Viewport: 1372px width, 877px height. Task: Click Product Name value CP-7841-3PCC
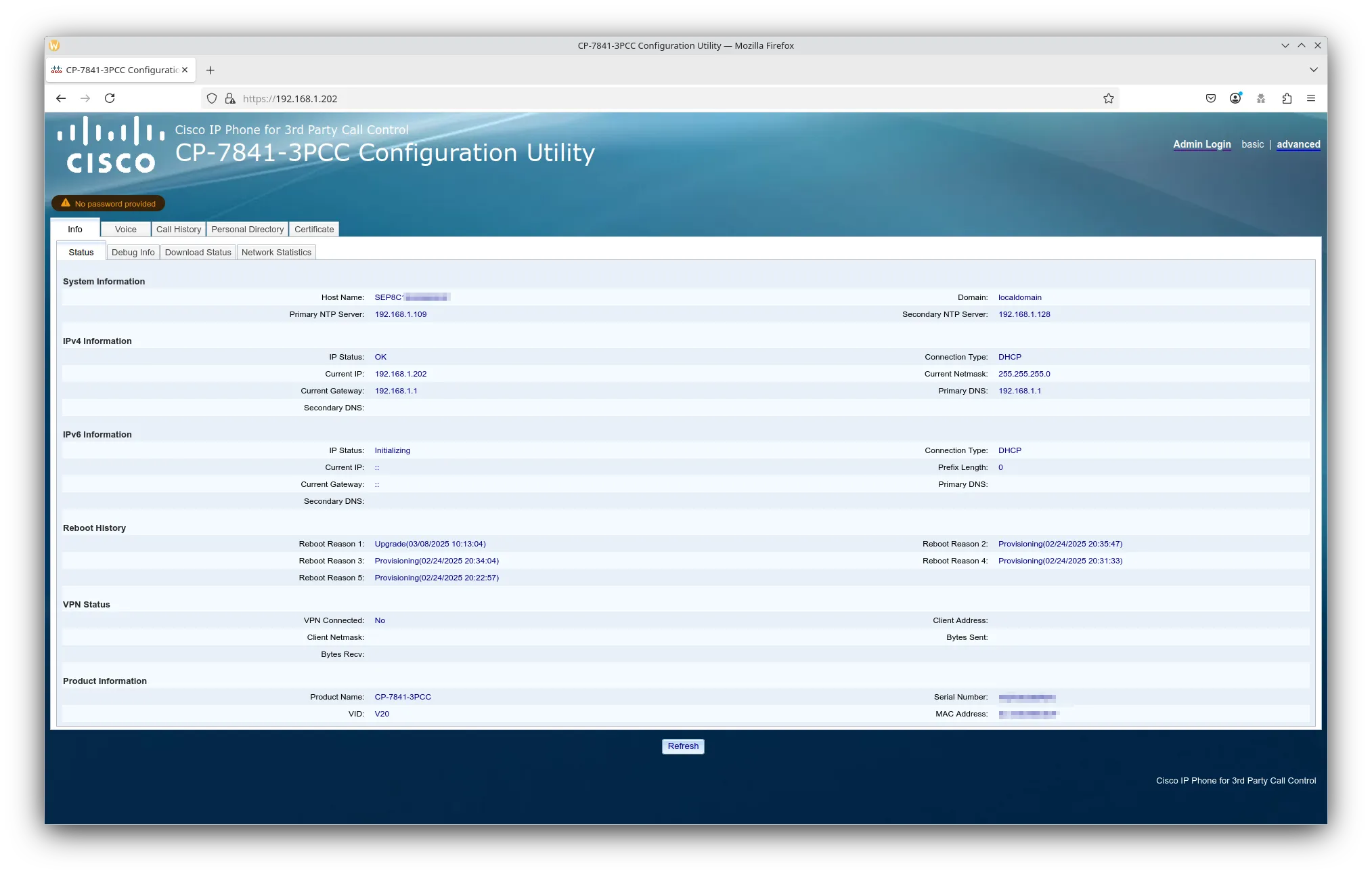403,697
